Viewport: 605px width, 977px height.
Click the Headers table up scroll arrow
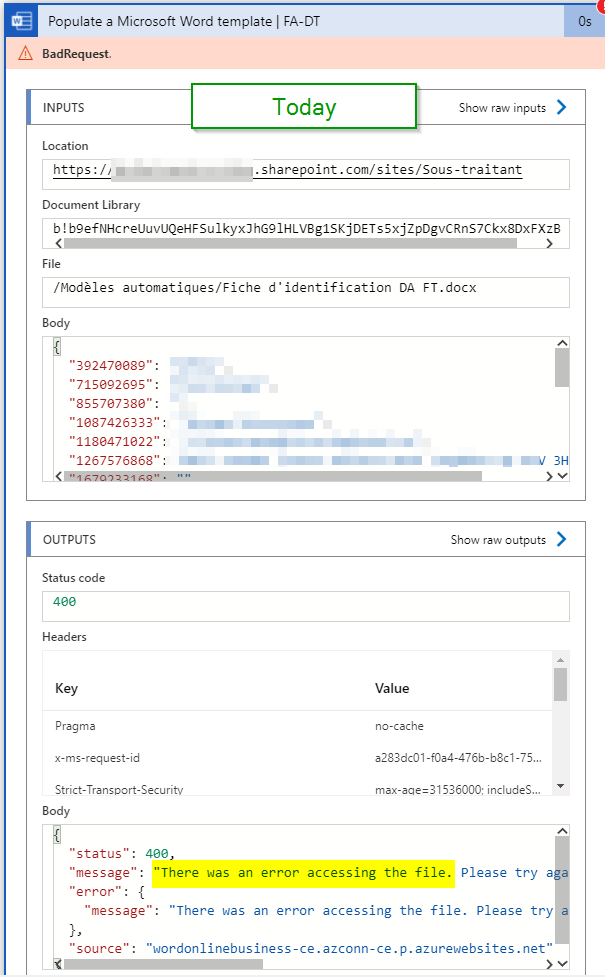pos(560,659)
